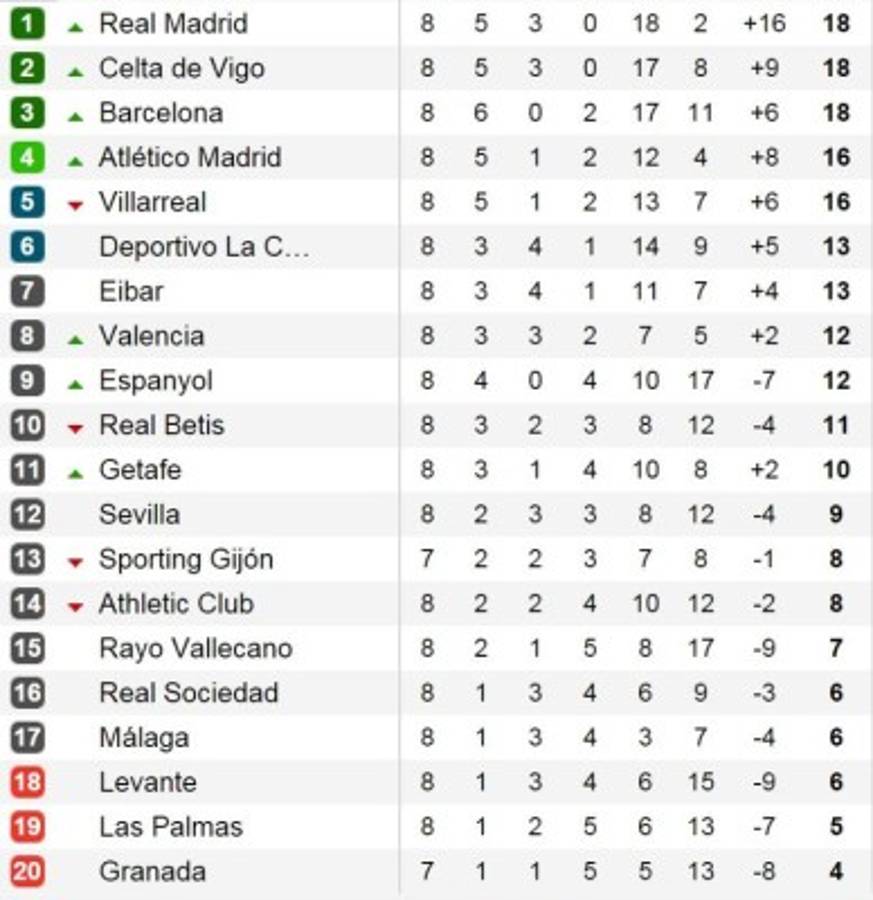Open the Celta de Vigo team link
The height and width of the screenshot is (900, 873).
181,68
